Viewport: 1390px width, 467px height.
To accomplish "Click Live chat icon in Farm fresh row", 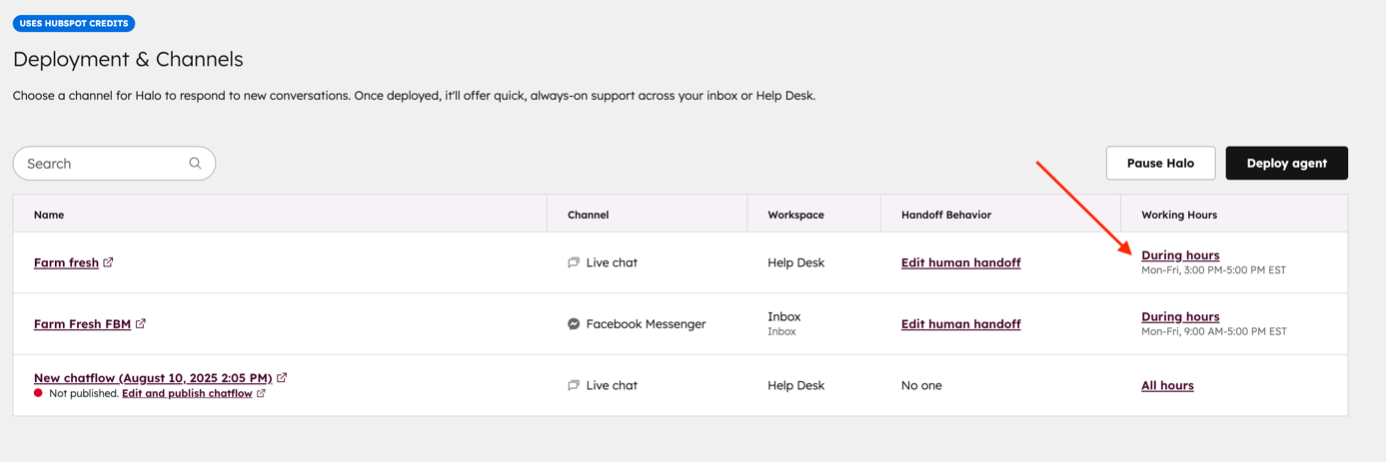I will 574,263.
